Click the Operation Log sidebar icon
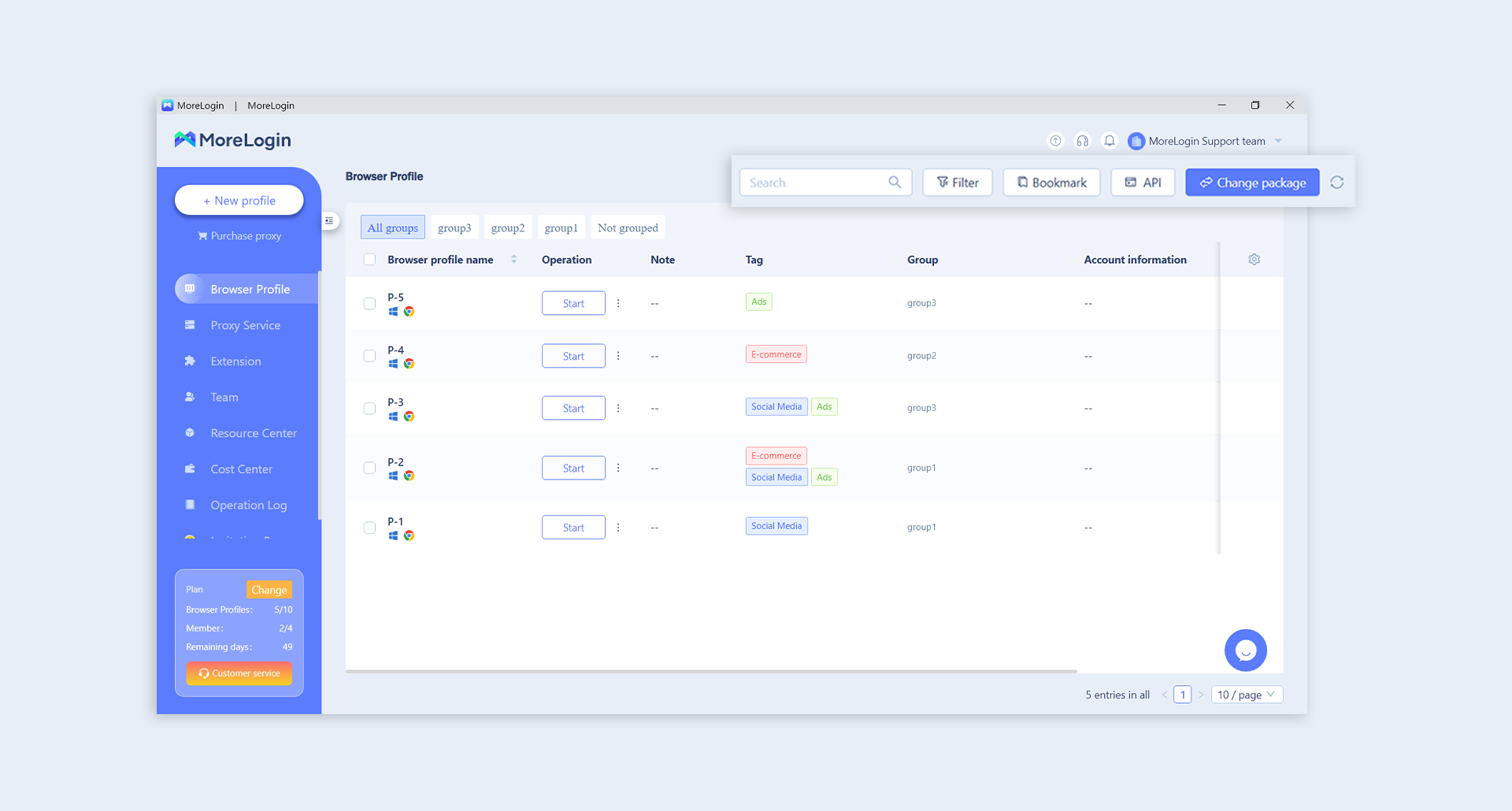 pyautogui.click(x=190, y=505)
